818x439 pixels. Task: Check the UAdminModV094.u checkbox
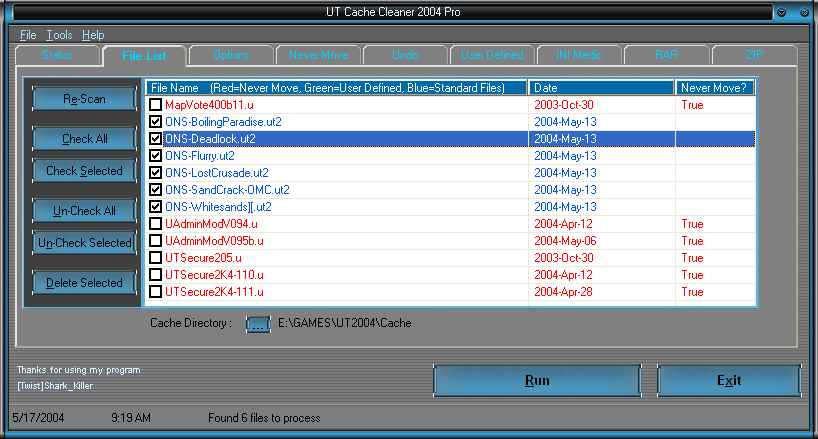(x=155, y=224)
